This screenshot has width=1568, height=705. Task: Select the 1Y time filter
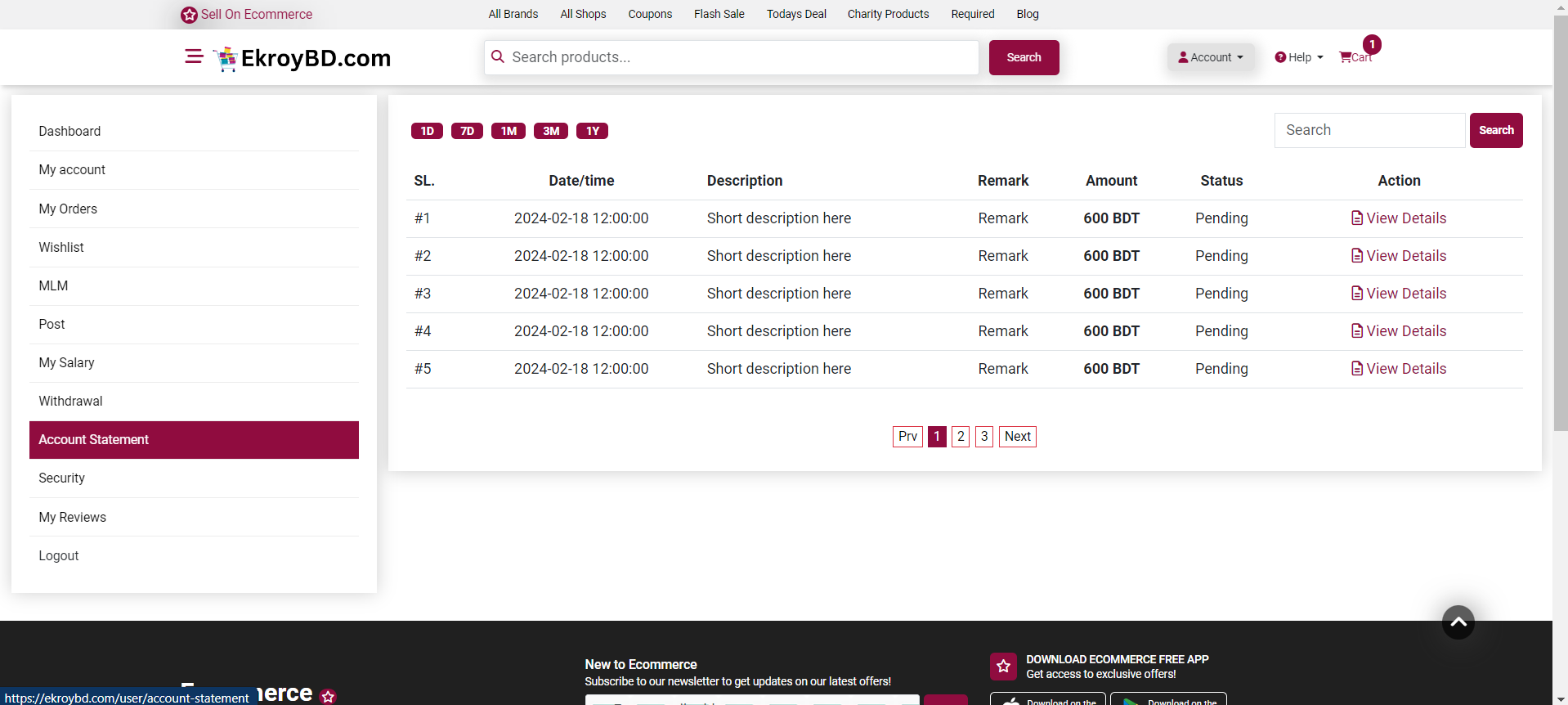[592, 131]
